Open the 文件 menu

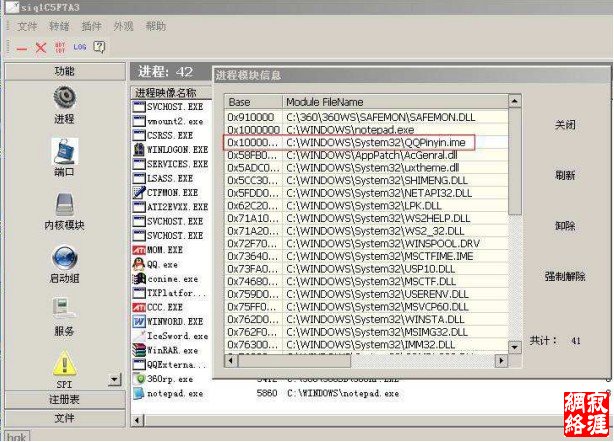point(27,26)
